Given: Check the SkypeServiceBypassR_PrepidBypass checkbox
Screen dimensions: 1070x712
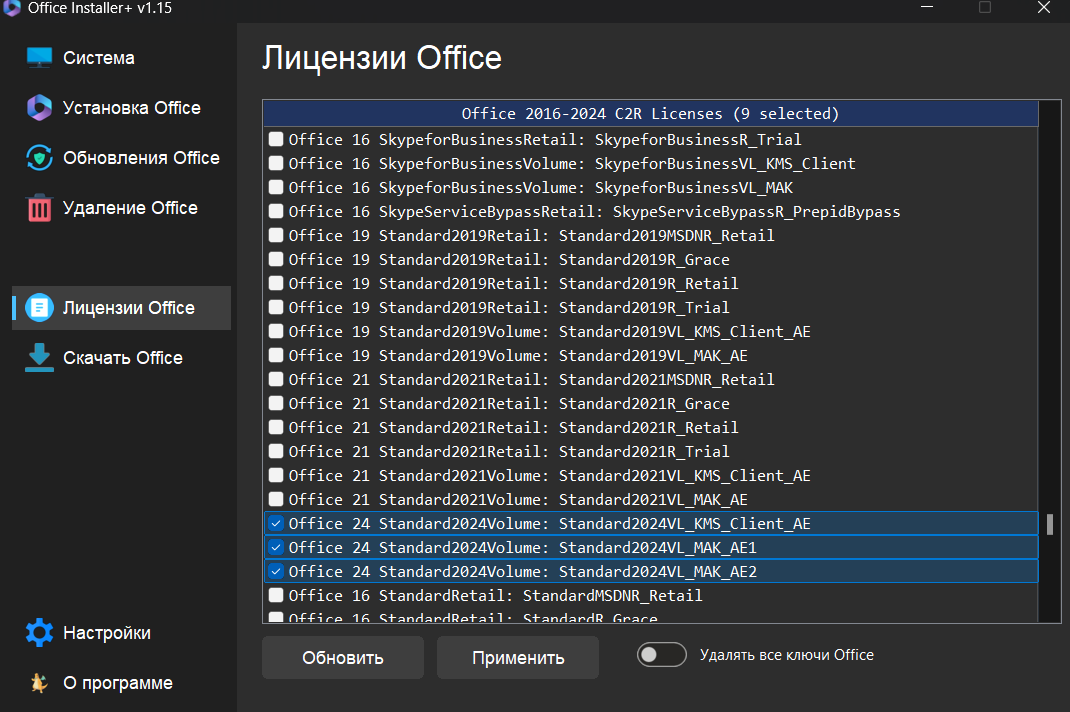Looking at the screenshot, I should click(276, 211).
